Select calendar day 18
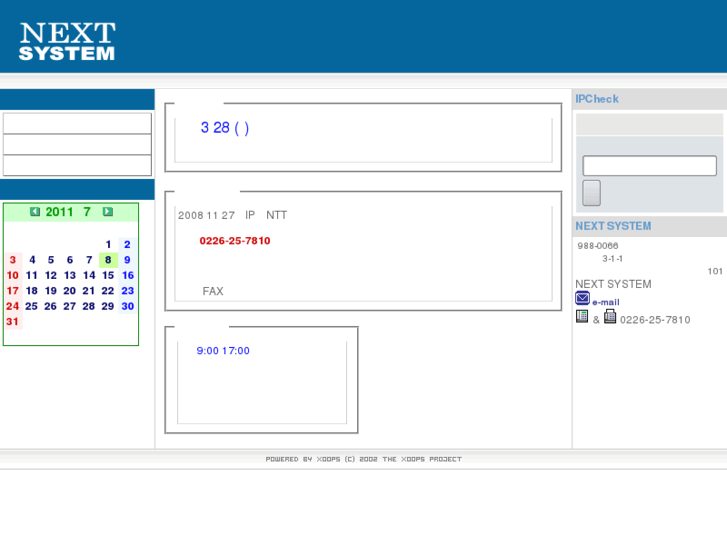Viewport: 727px width, 545px height. click(x=32, y=291)
